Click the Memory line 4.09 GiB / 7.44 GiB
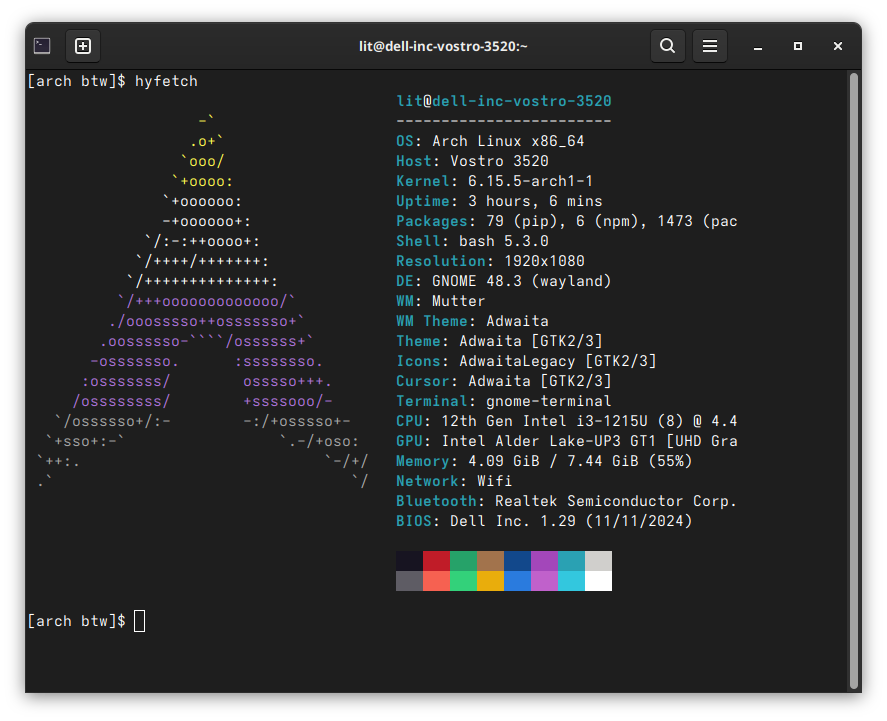The height and width of the screenshot is (721, 887). click(x=544, y=461)
